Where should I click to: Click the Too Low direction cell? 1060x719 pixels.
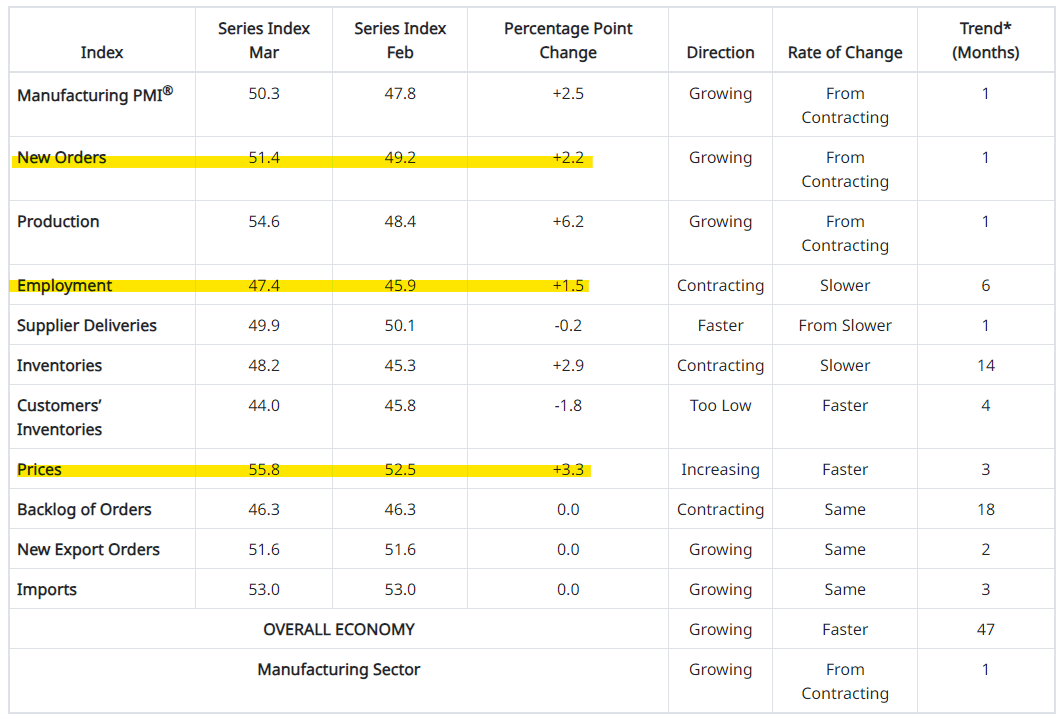point(720,406)
